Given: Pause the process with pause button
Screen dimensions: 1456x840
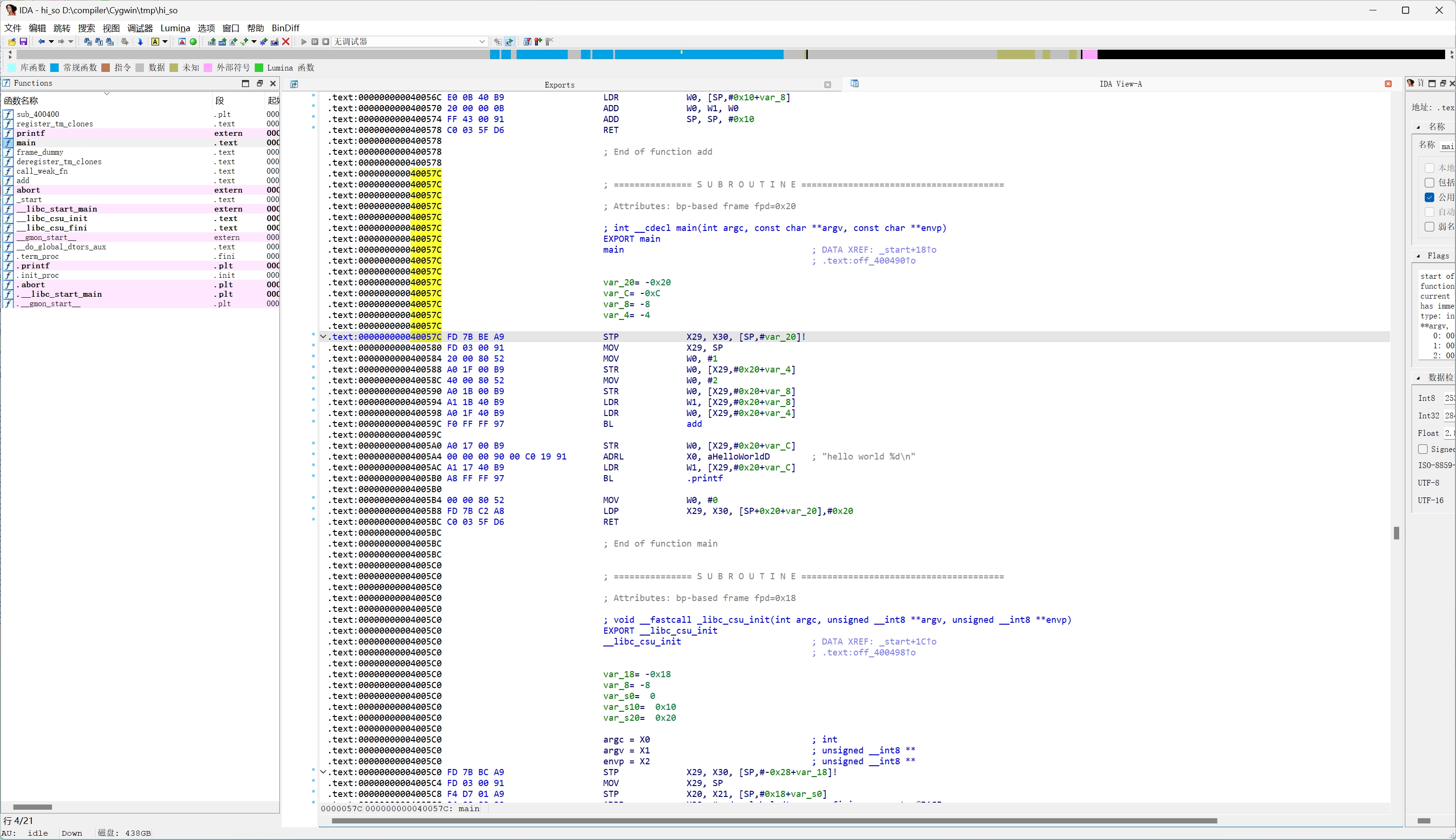Looking at the screenshot, I should (x=314, y=42).
